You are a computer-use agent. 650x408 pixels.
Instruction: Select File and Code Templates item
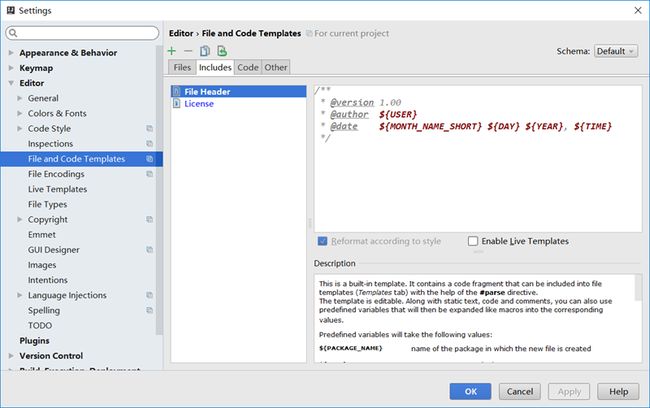[x=81, y=159]
